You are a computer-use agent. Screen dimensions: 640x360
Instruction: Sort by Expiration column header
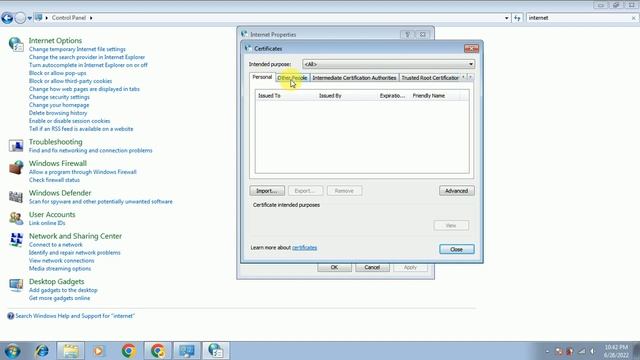point(393,96)
